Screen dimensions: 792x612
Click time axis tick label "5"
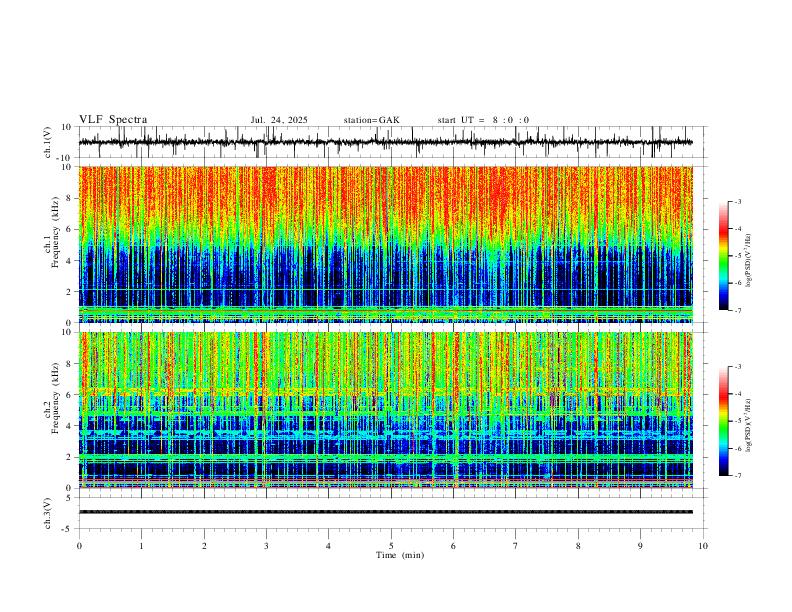[x=391, y=546]
